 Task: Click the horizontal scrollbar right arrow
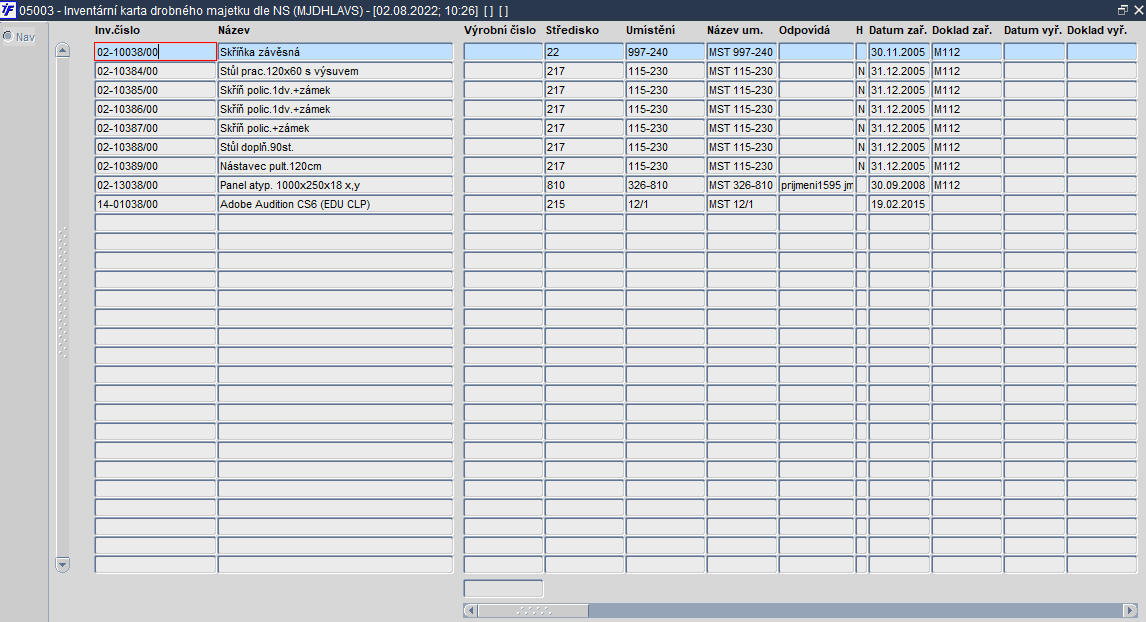[x=1130, y=610]
